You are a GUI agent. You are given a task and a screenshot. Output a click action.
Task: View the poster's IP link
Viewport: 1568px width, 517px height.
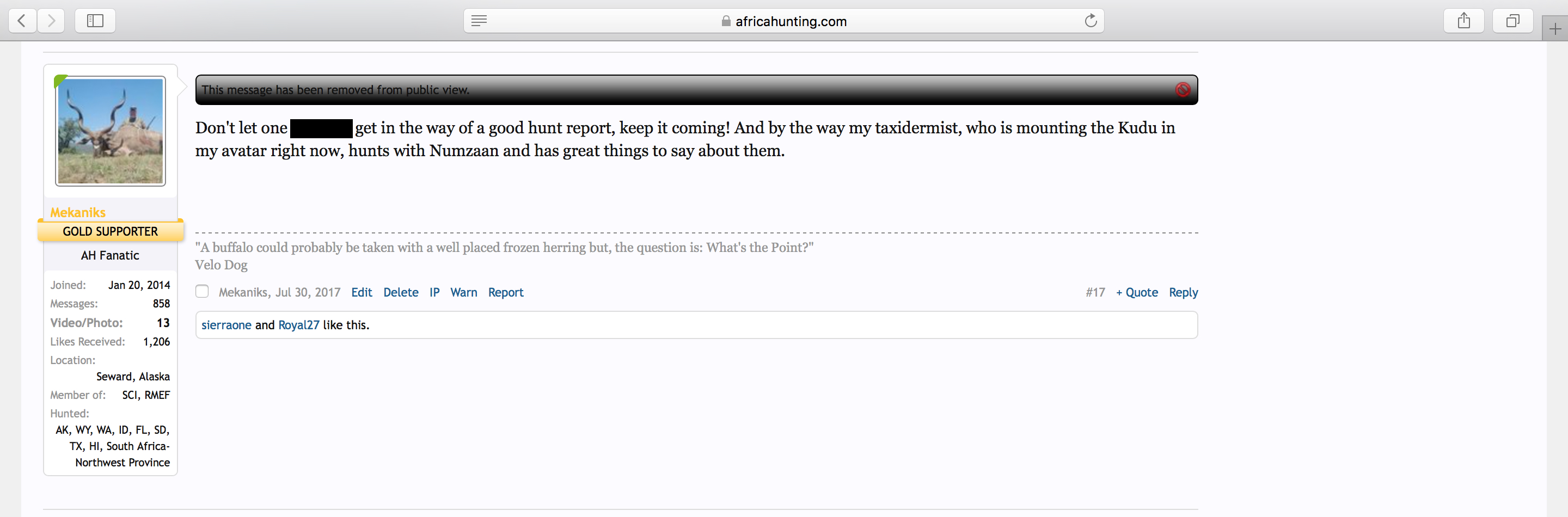click(x=434, y=293)
